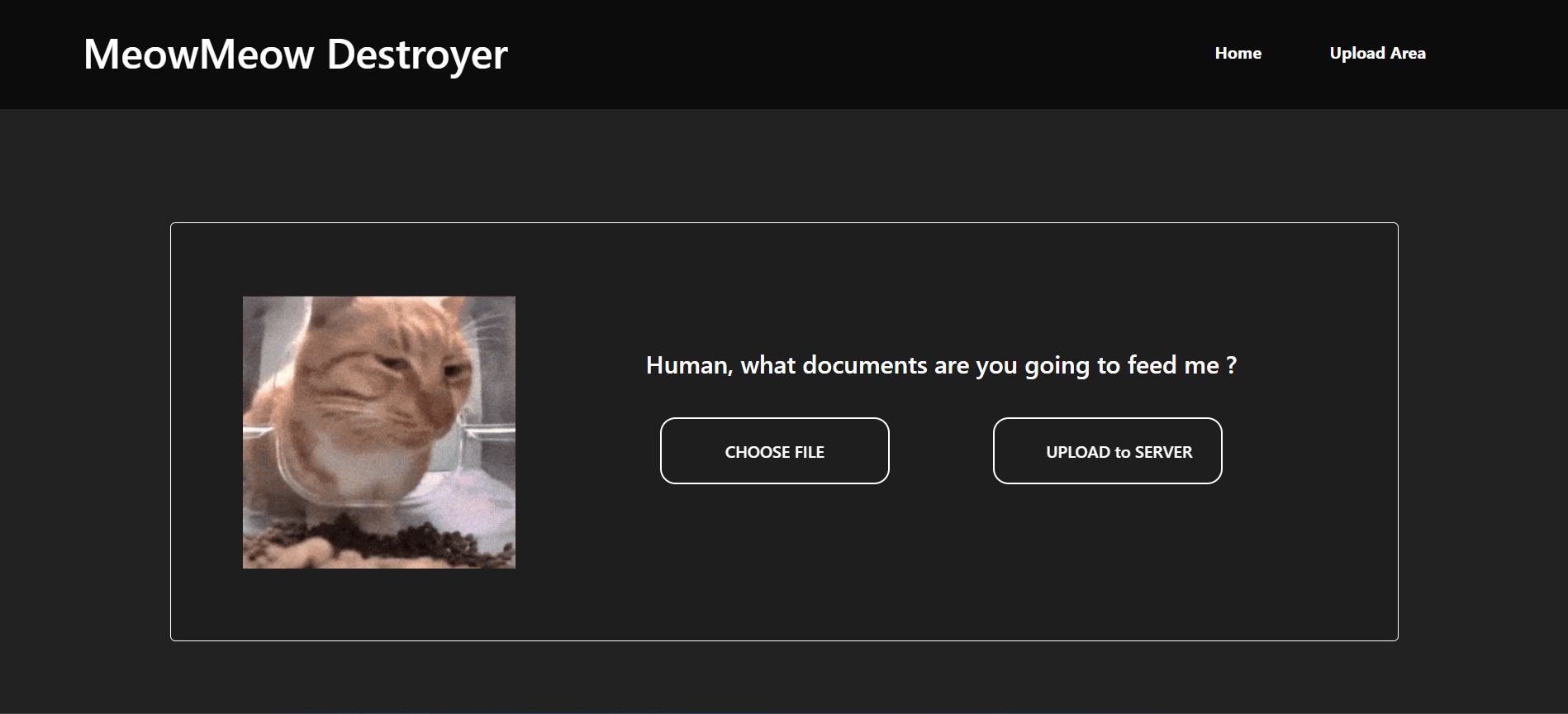Click the cat's whiskers in the picture
The image size is (1568, 714).
(483, 331)
